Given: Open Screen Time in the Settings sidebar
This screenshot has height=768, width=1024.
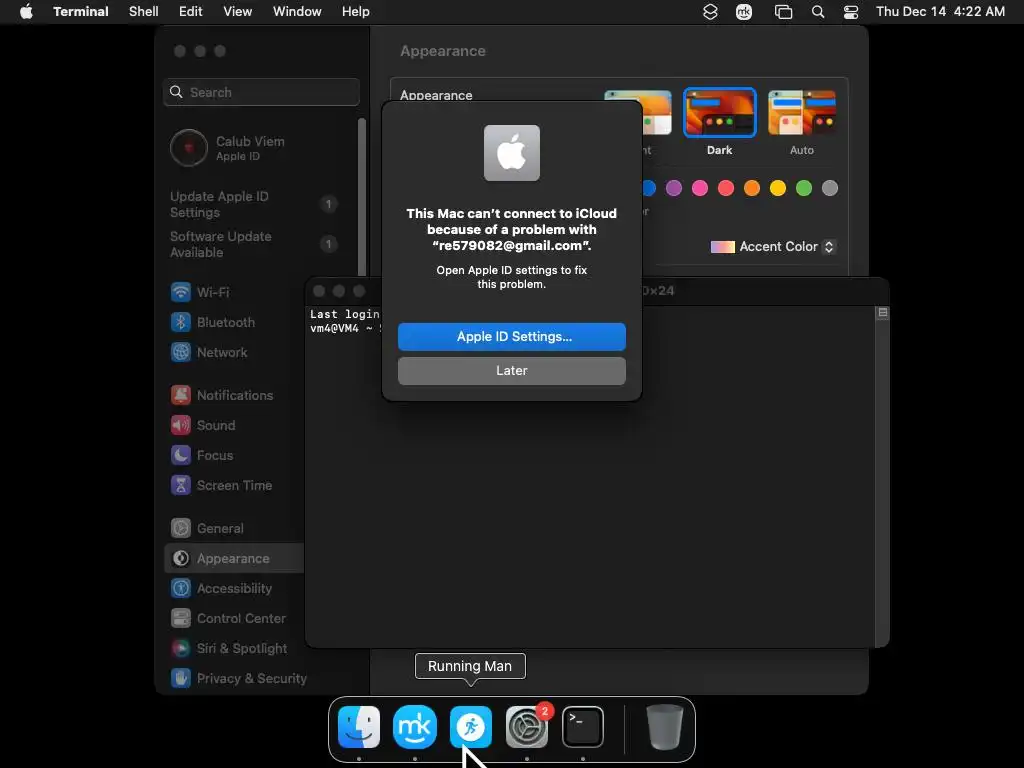Looking at the screenshot, I should [233, 485].
